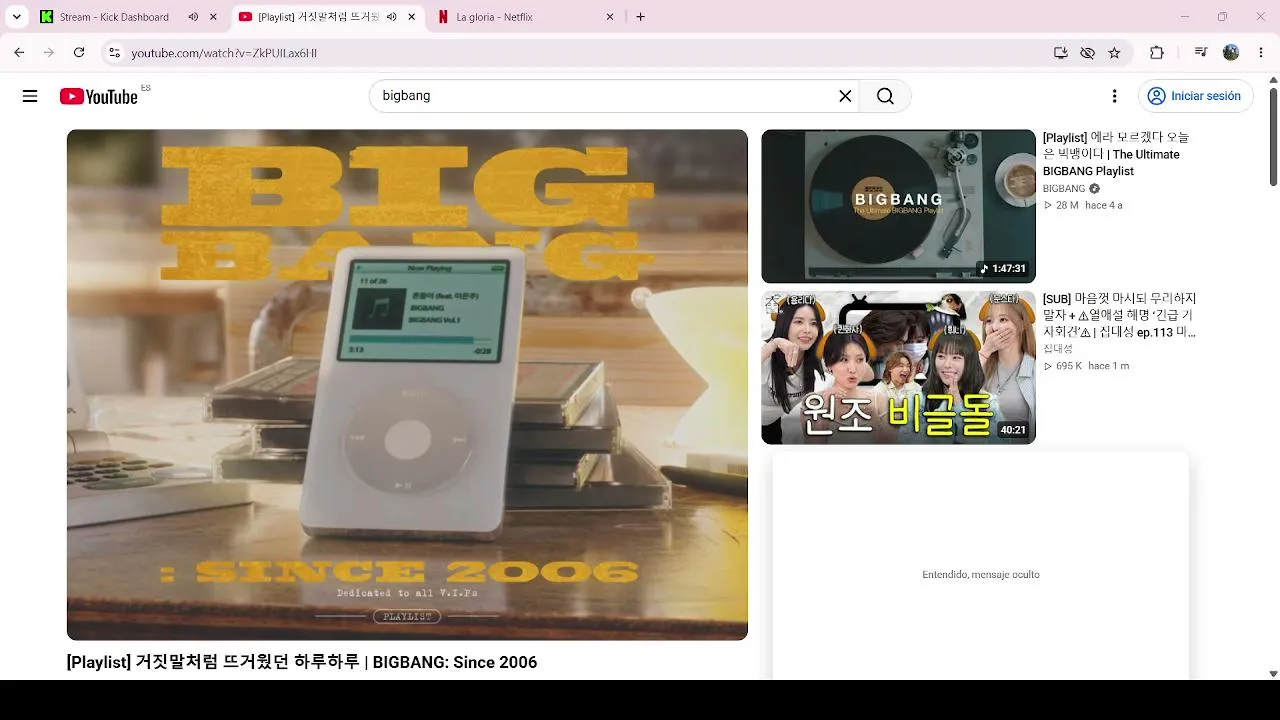1280x720 pixels.
Task: Open a new browser tab
Action: 641,17
